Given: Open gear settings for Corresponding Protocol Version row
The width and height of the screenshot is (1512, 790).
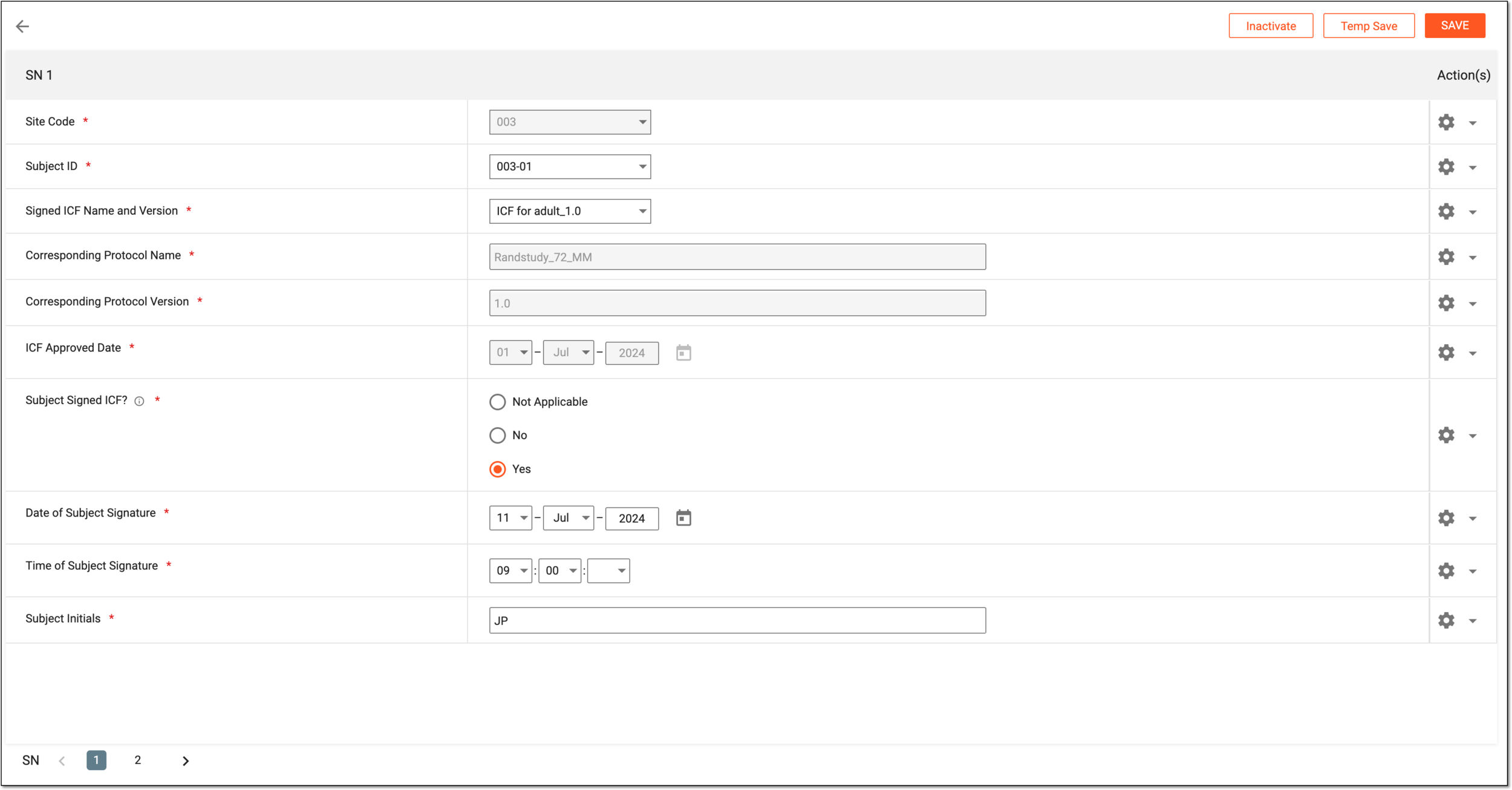Looking at the screenshot, I should (1446, 303).
